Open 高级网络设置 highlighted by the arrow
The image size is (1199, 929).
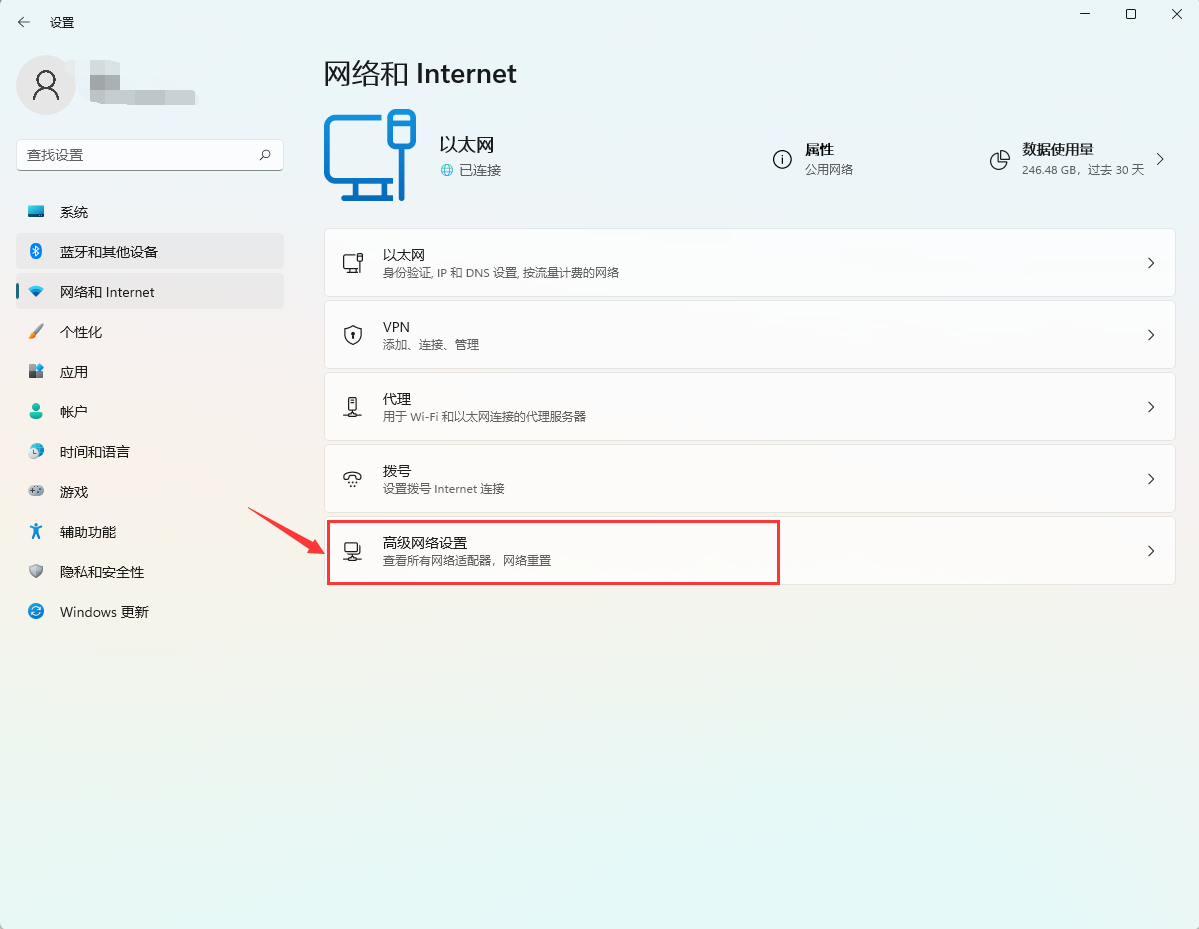click(x=553, y=550)
